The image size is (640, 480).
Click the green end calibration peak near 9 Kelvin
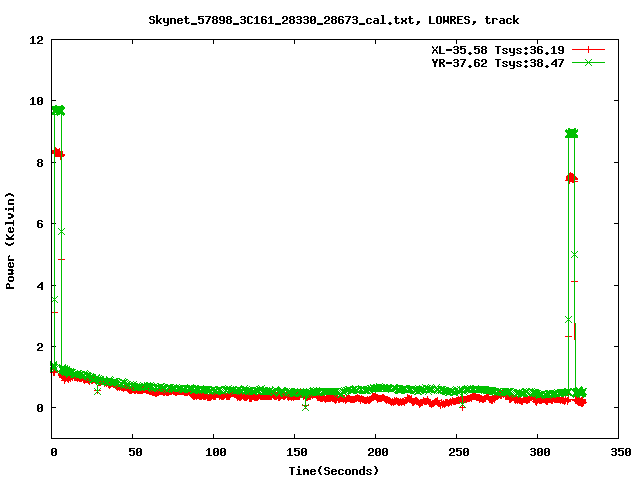tap(571, 133)
